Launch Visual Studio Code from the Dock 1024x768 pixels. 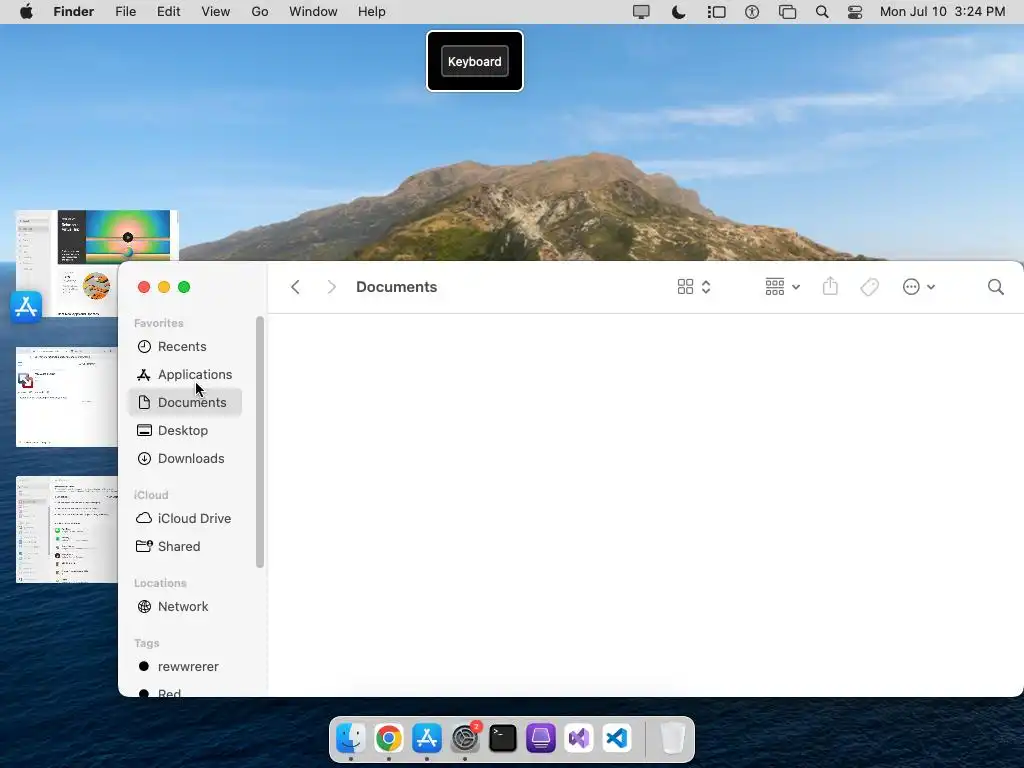pyautogui.click(x=616, y=738)
